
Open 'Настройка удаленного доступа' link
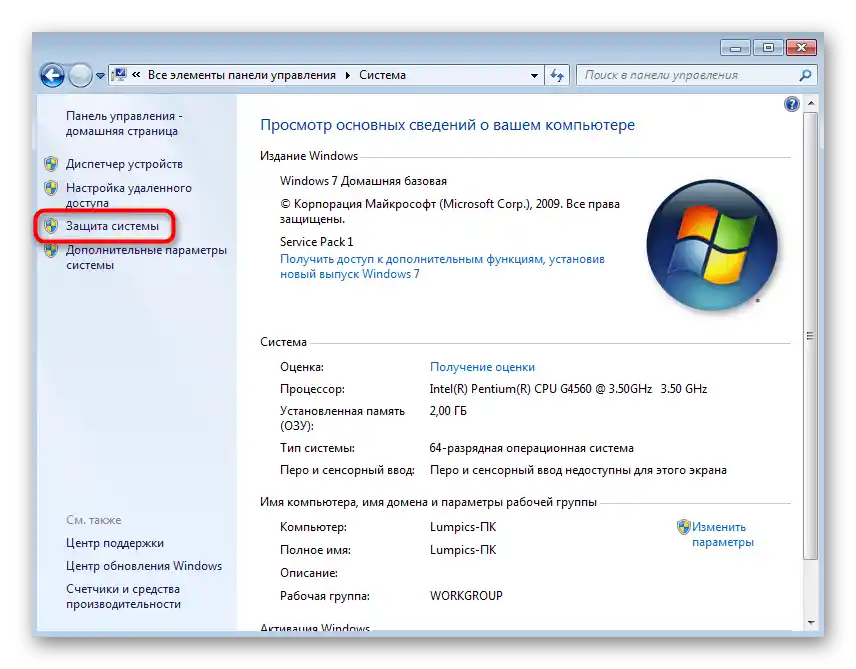click(129, 195)
